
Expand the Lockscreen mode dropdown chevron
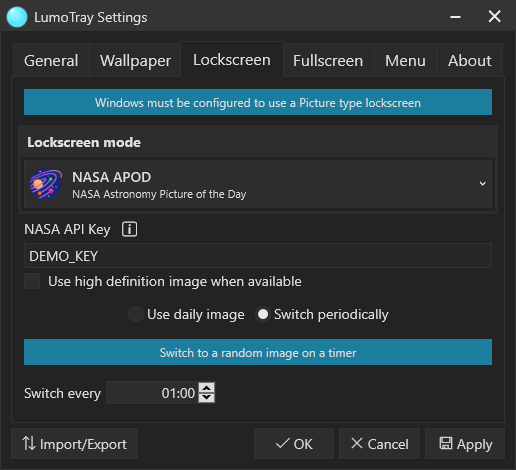pos(482,184)
